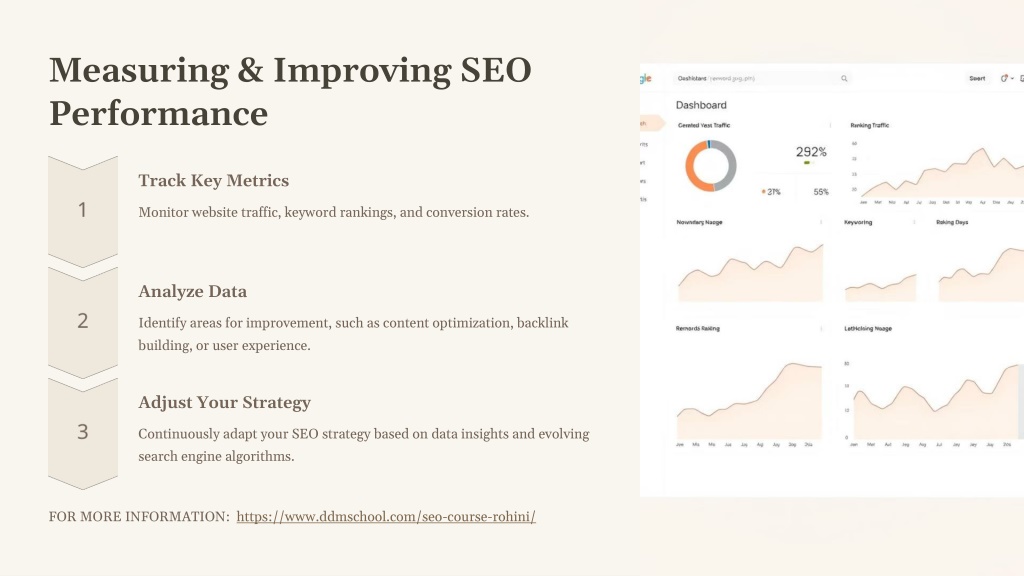Click the step 1 chevron number badge
The image size is (1024, 576).
[x=83, y=210]
